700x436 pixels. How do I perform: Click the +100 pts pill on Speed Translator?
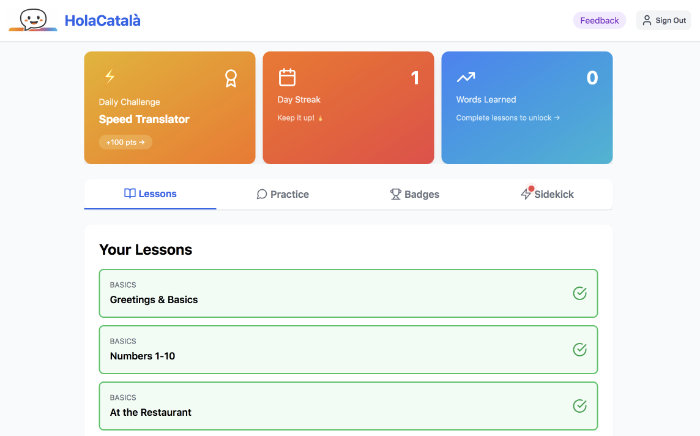[125, 142]
